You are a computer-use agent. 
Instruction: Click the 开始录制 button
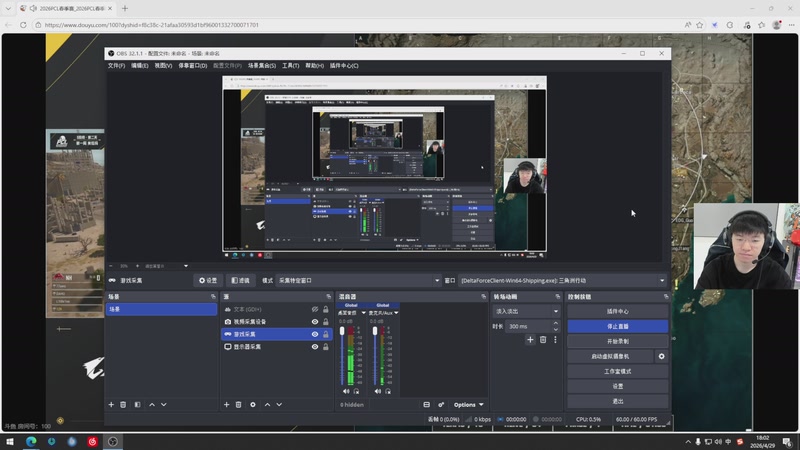[x=617, y=341]
